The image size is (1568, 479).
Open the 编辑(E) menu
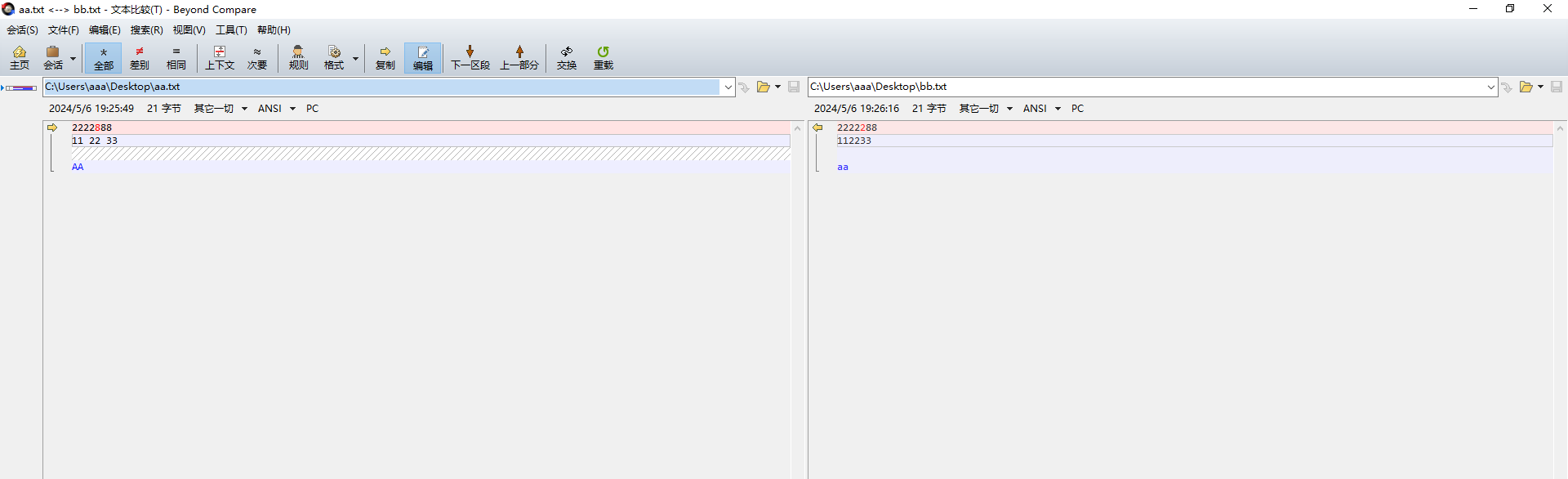click(x=105, y=30)
